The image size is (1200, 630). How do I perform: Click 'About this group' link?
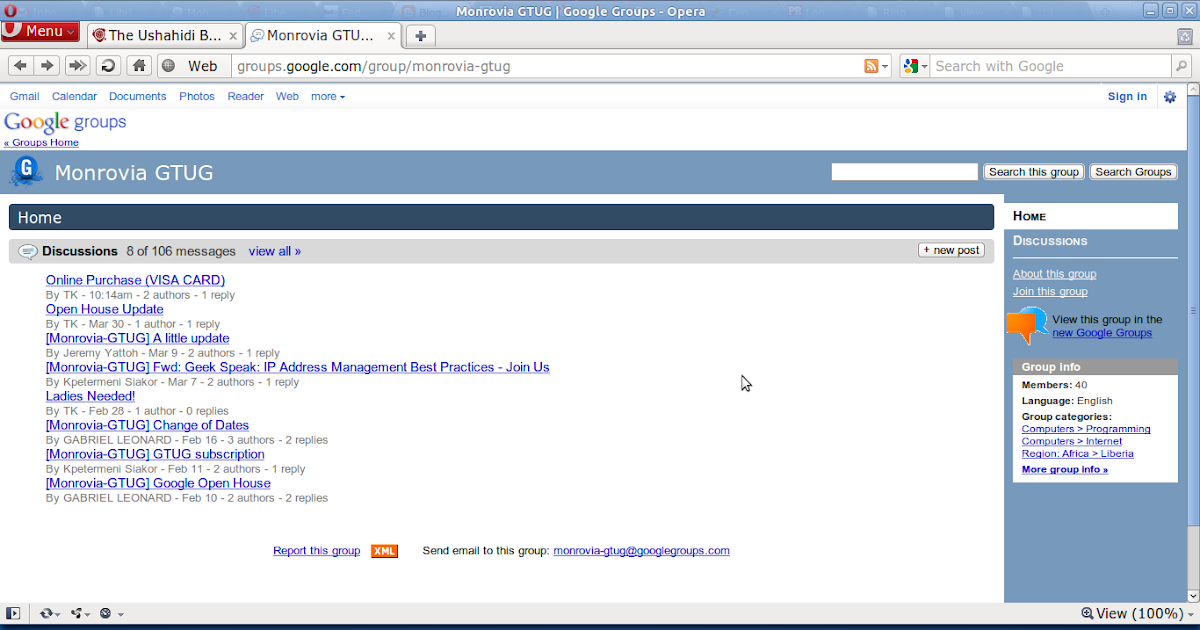(1054, 274)
